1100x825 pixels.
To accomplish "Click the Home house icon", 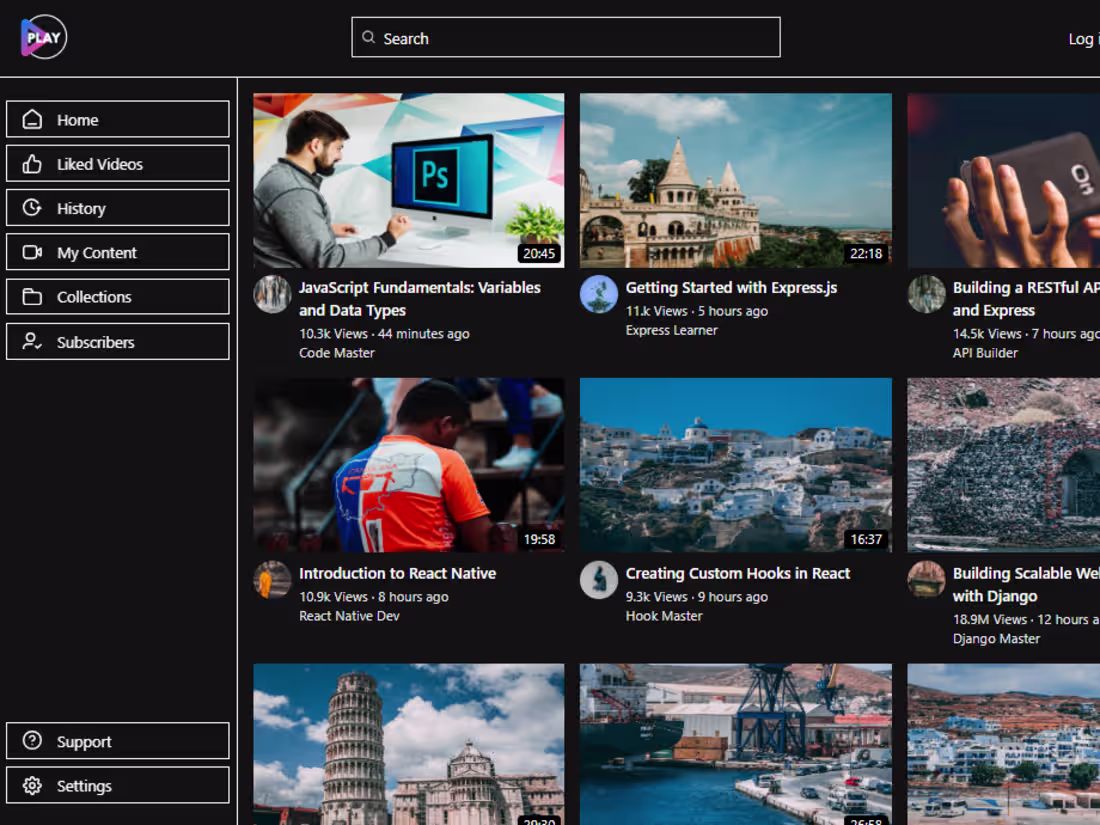I will click(x=32, y=119).
